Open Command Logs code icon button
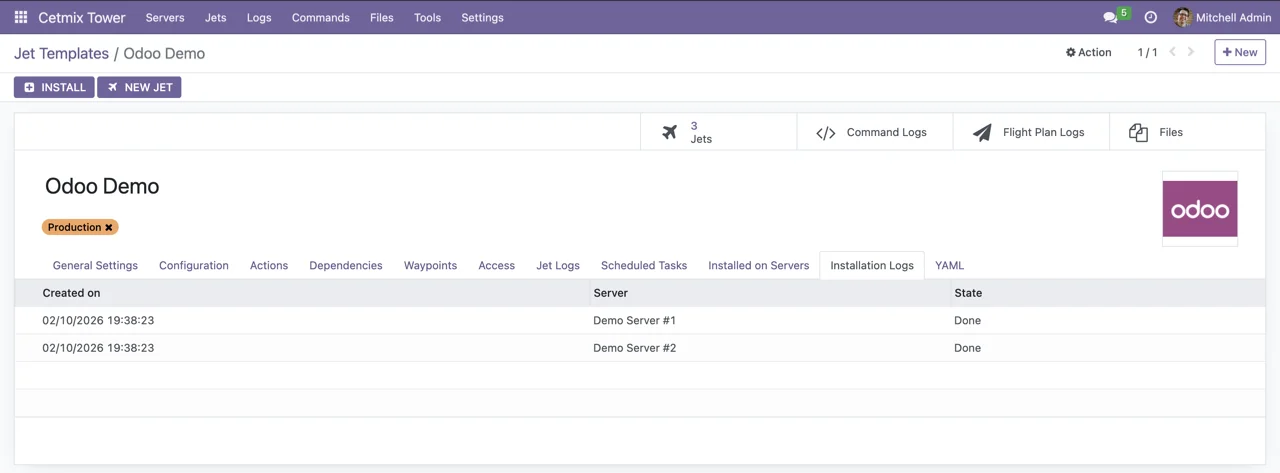 (x=874, y=132)
